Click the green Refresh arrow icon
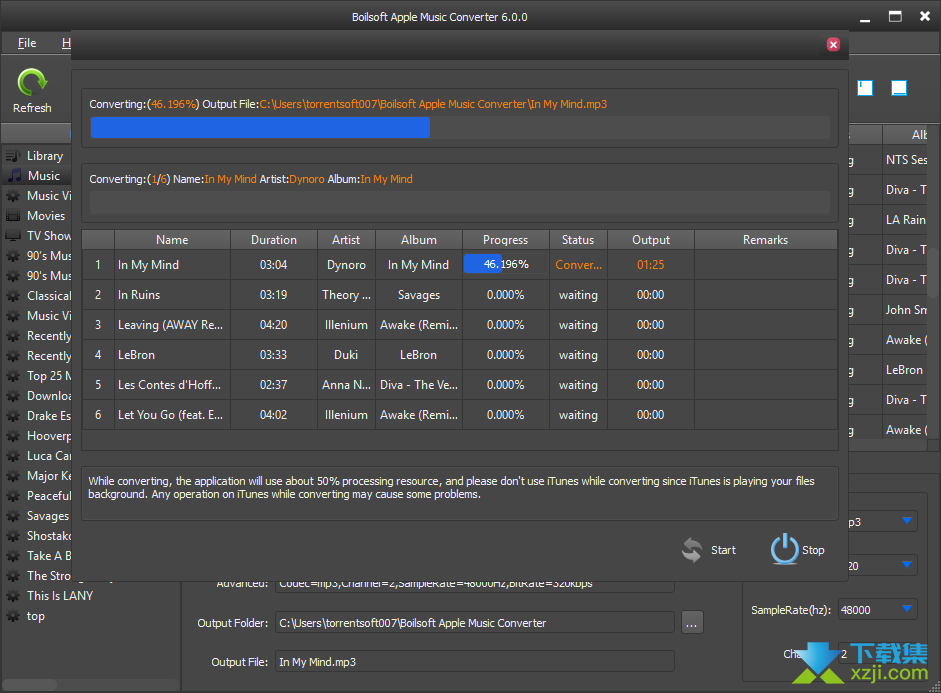The width and height of the screenshot is (941, 693). (32, 82)
